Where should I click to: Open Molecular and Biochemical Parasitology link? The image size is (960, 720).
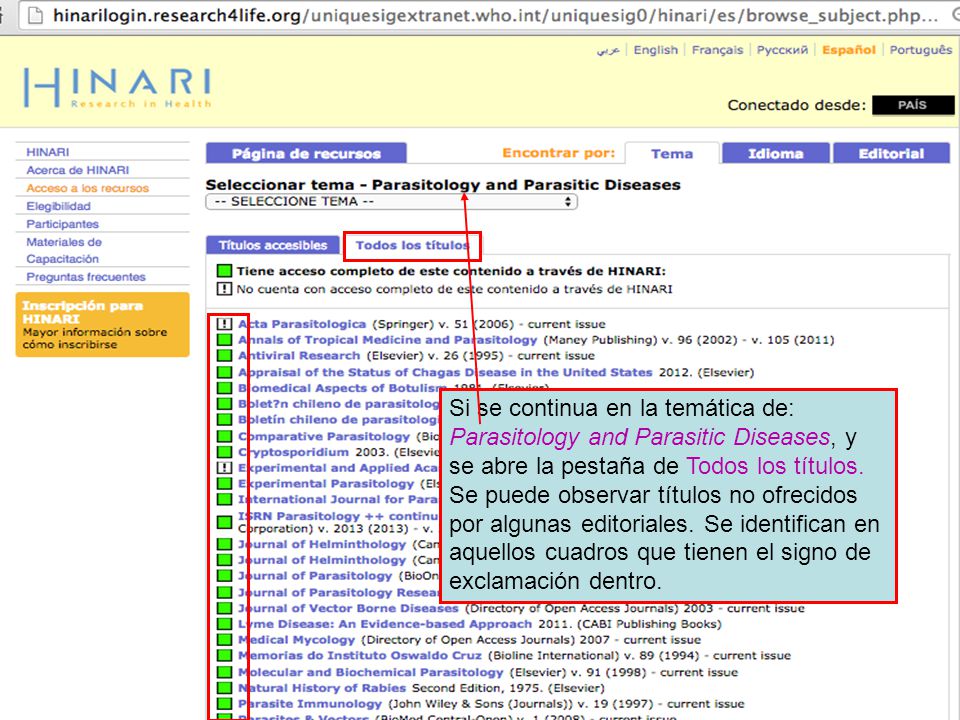370,672
